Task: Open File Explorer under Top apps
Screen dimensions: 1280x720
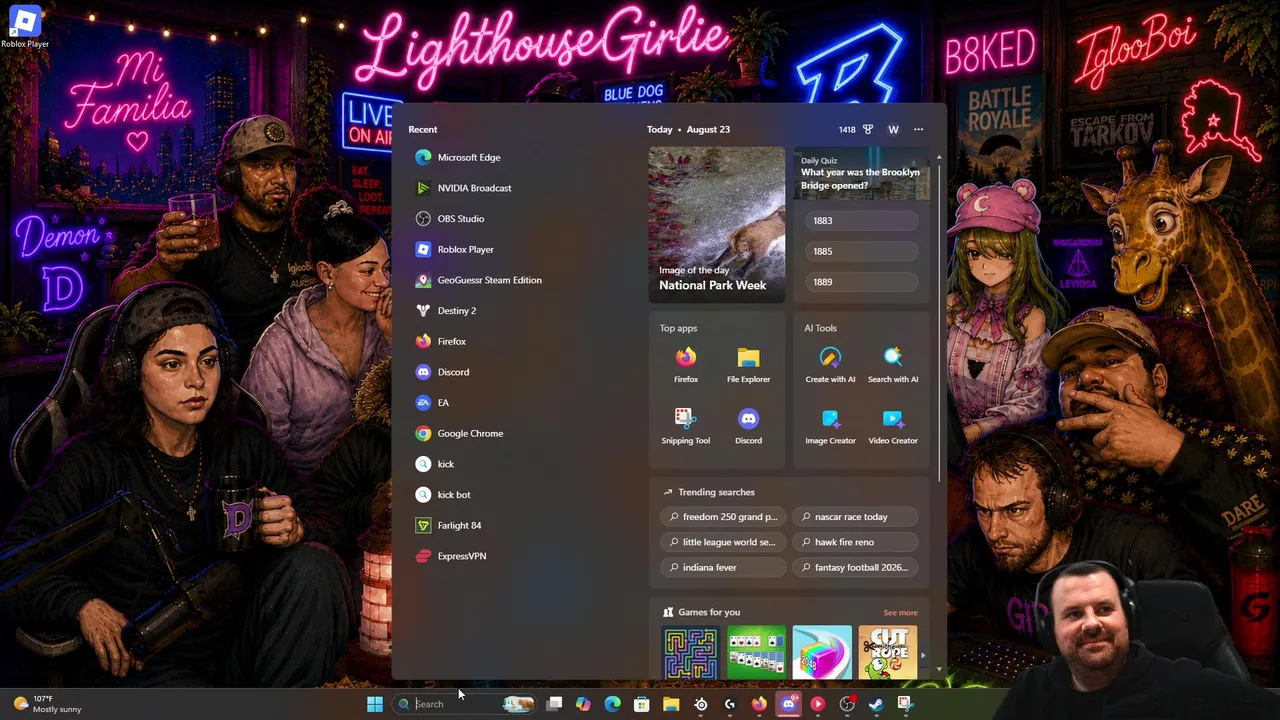Action: [x=748, y=365]
